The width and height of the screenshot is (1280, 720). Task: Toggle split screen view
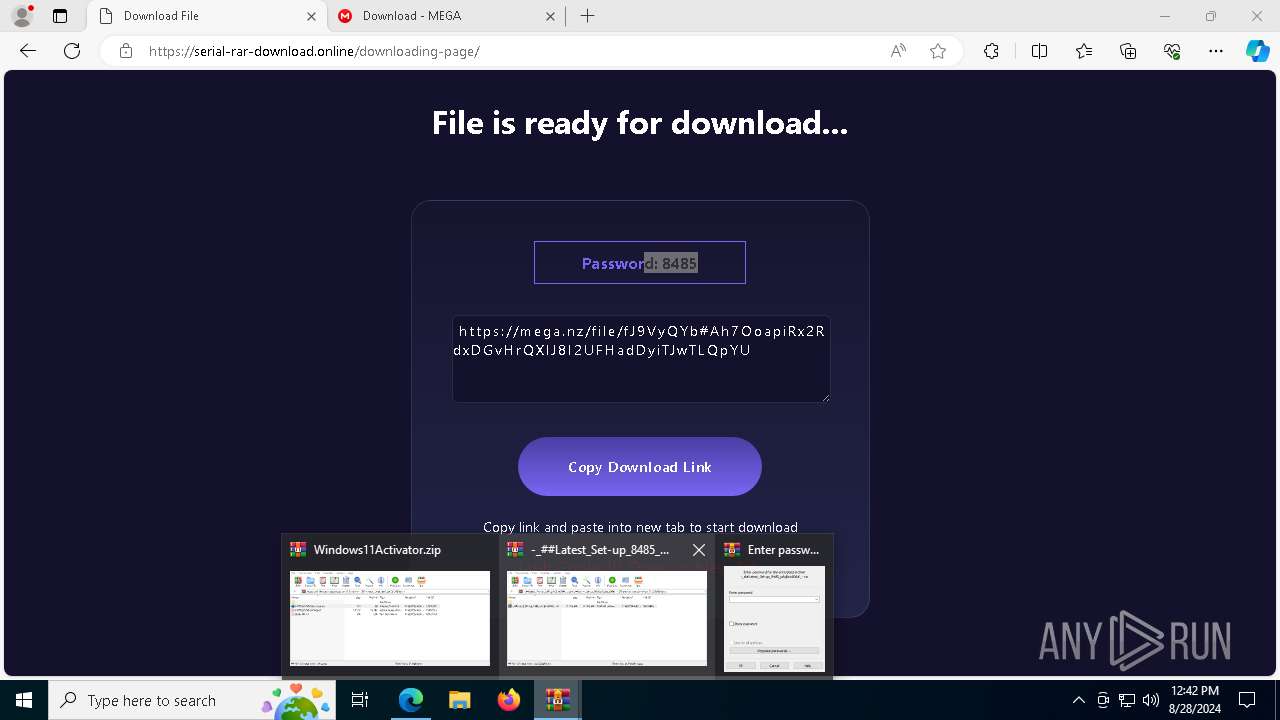[x=1039, y=51]
